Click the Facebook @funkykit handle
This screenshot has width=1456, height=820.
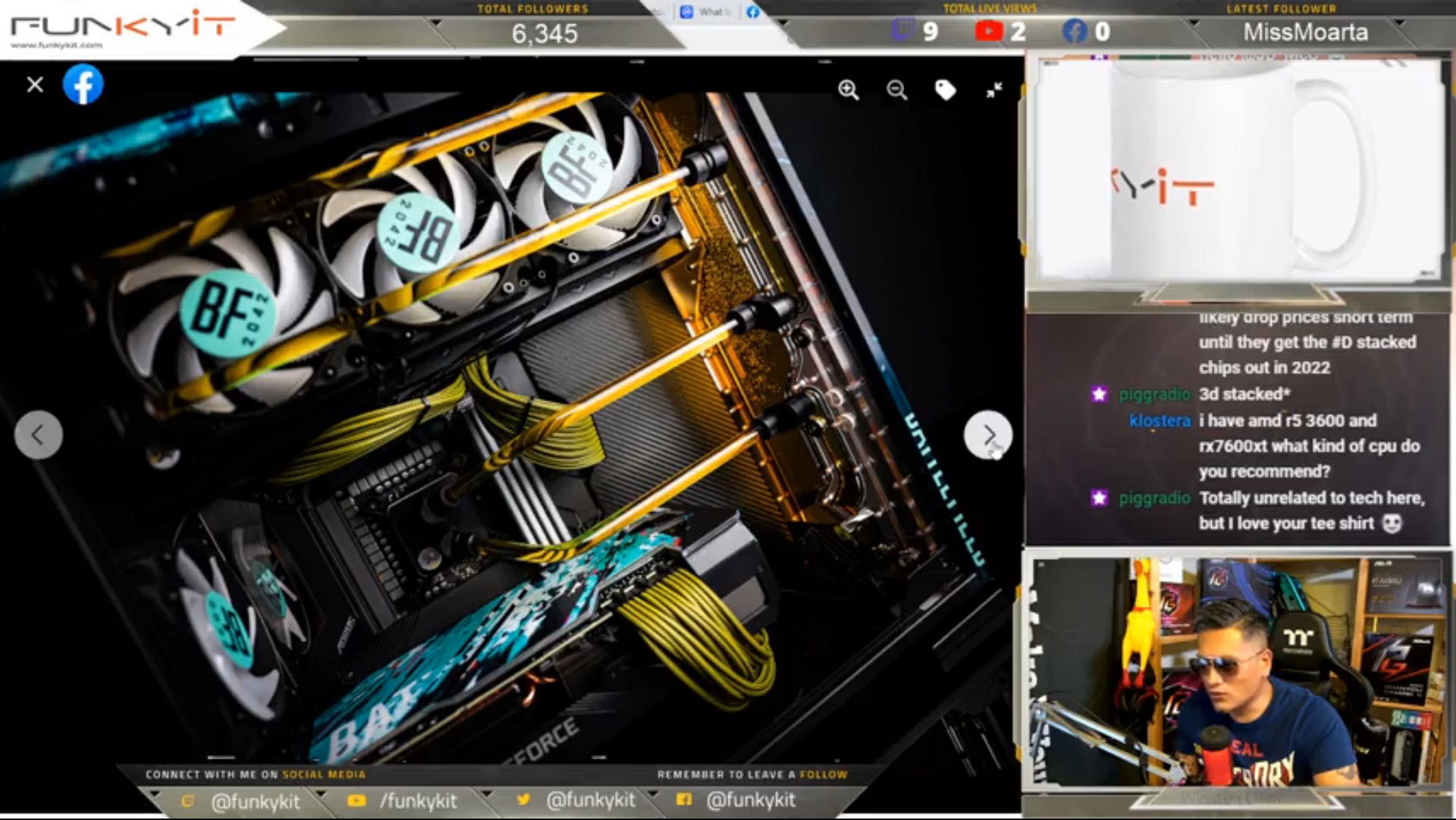point(751,800)
